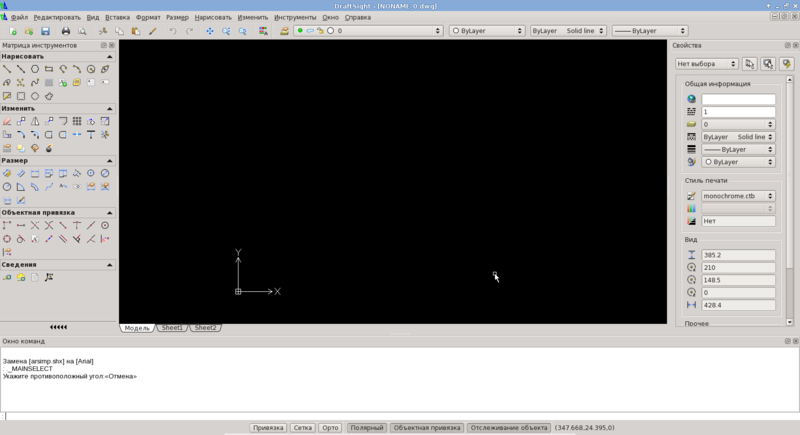This screenshot has width=800, height=435.
Task: Open the Layers manager icon
Action: tap(284, 31)
